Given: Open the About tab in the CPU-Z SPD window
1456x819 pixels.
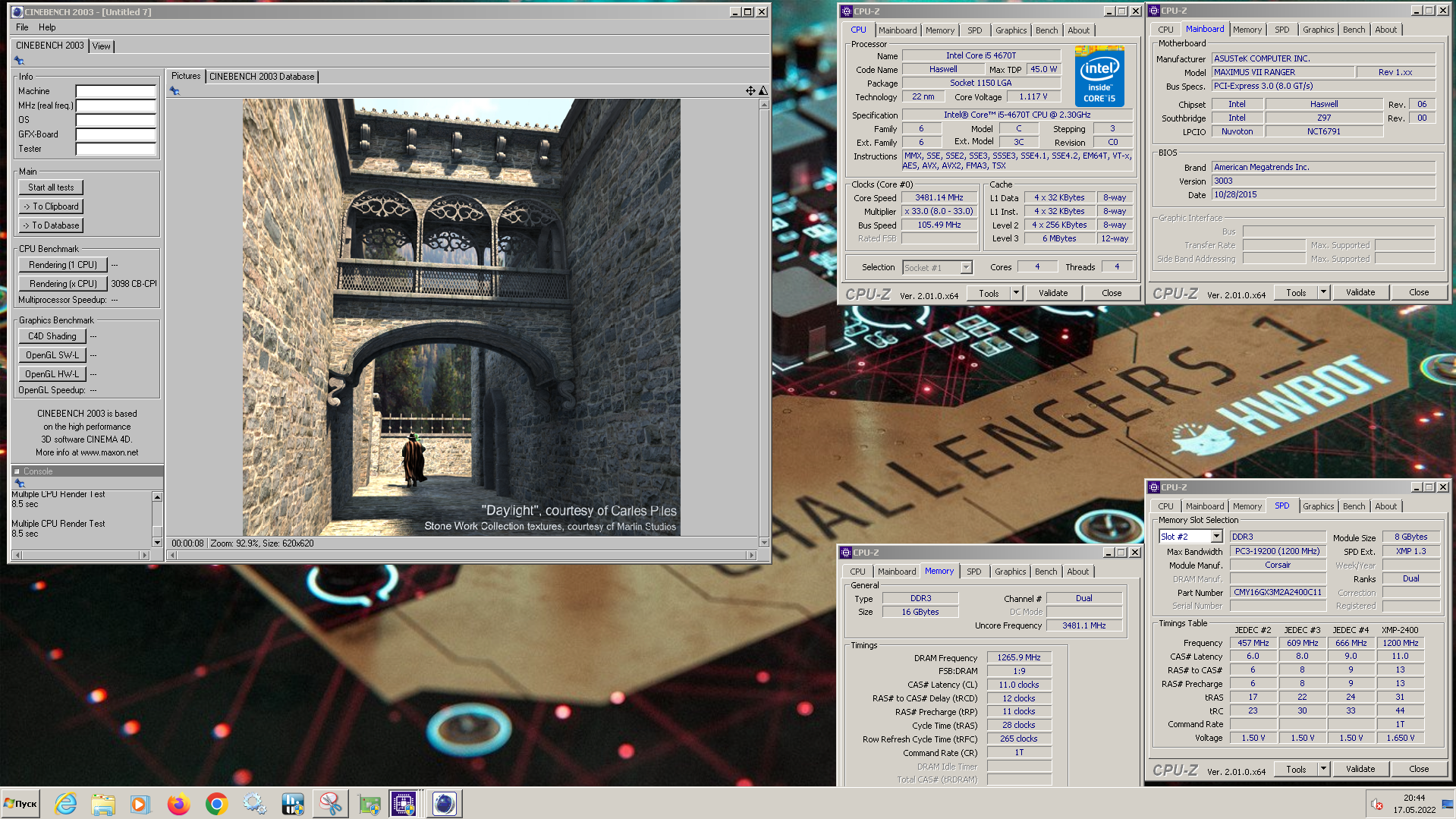Looking at the screenshot, I should click(x=1385, y=506).
